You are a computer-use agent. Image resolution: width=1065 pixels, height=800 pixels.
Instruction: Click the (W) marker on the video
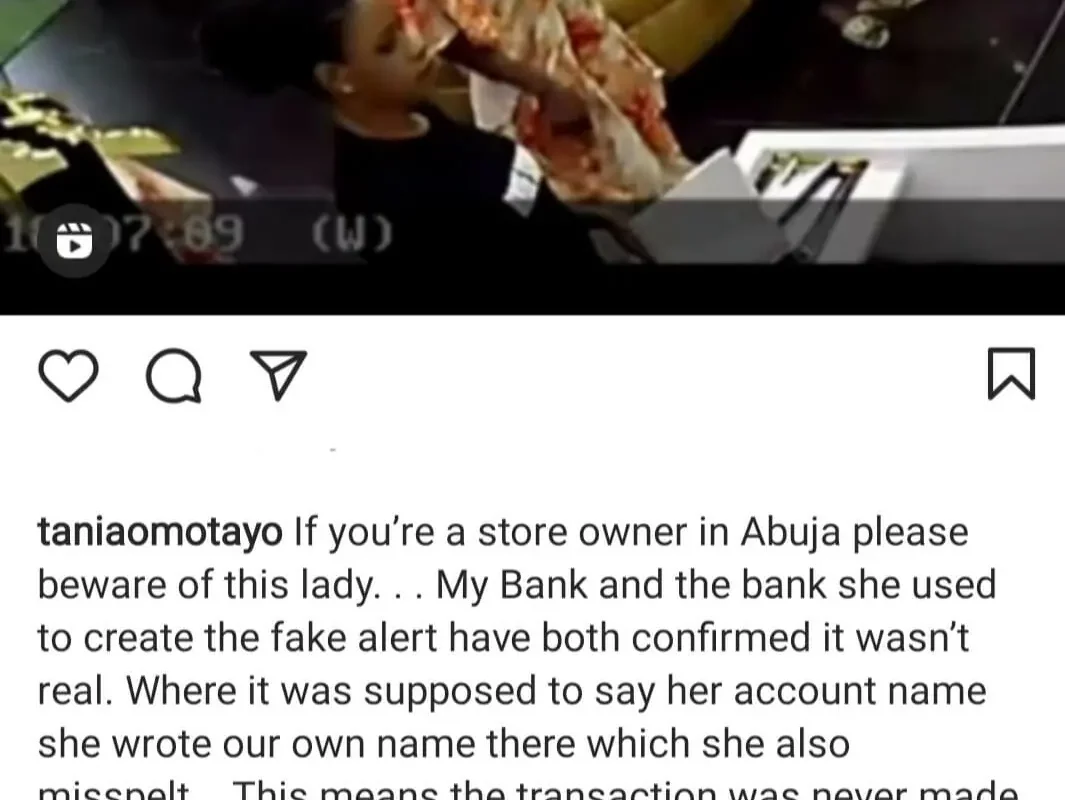352,234
